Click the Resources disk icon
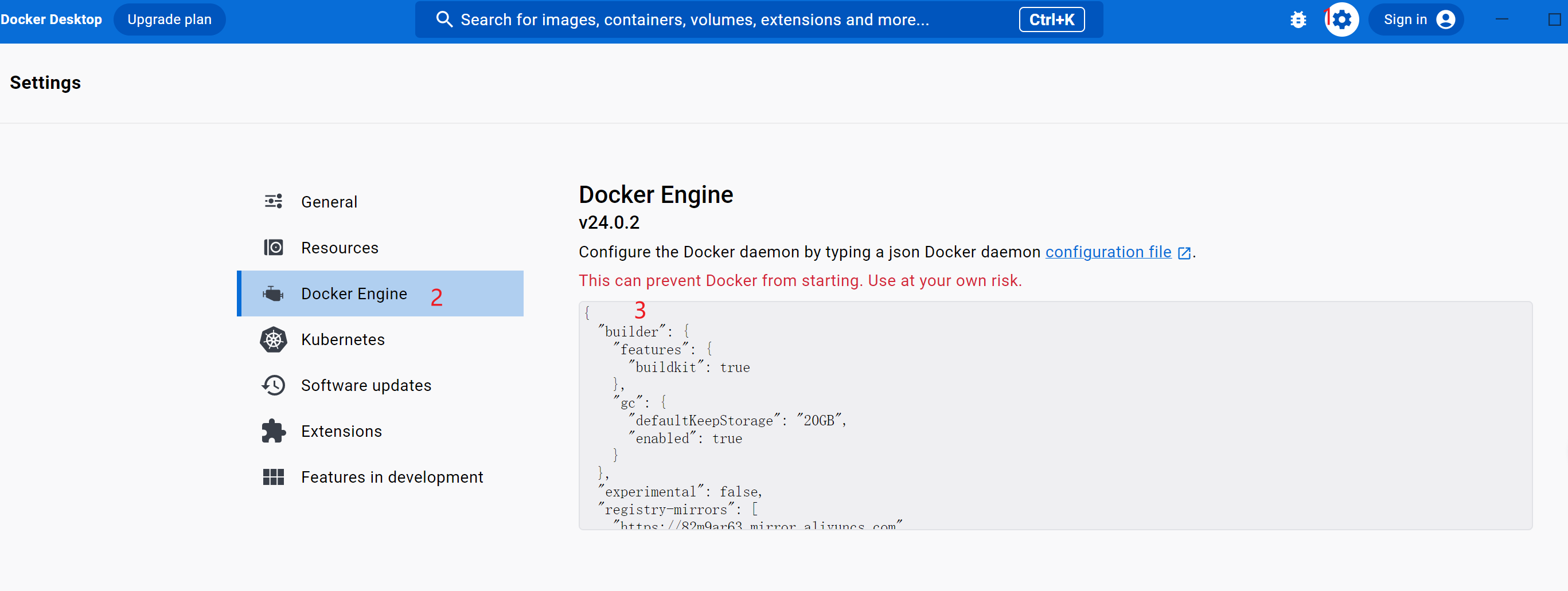 click(x=274, y=248)
